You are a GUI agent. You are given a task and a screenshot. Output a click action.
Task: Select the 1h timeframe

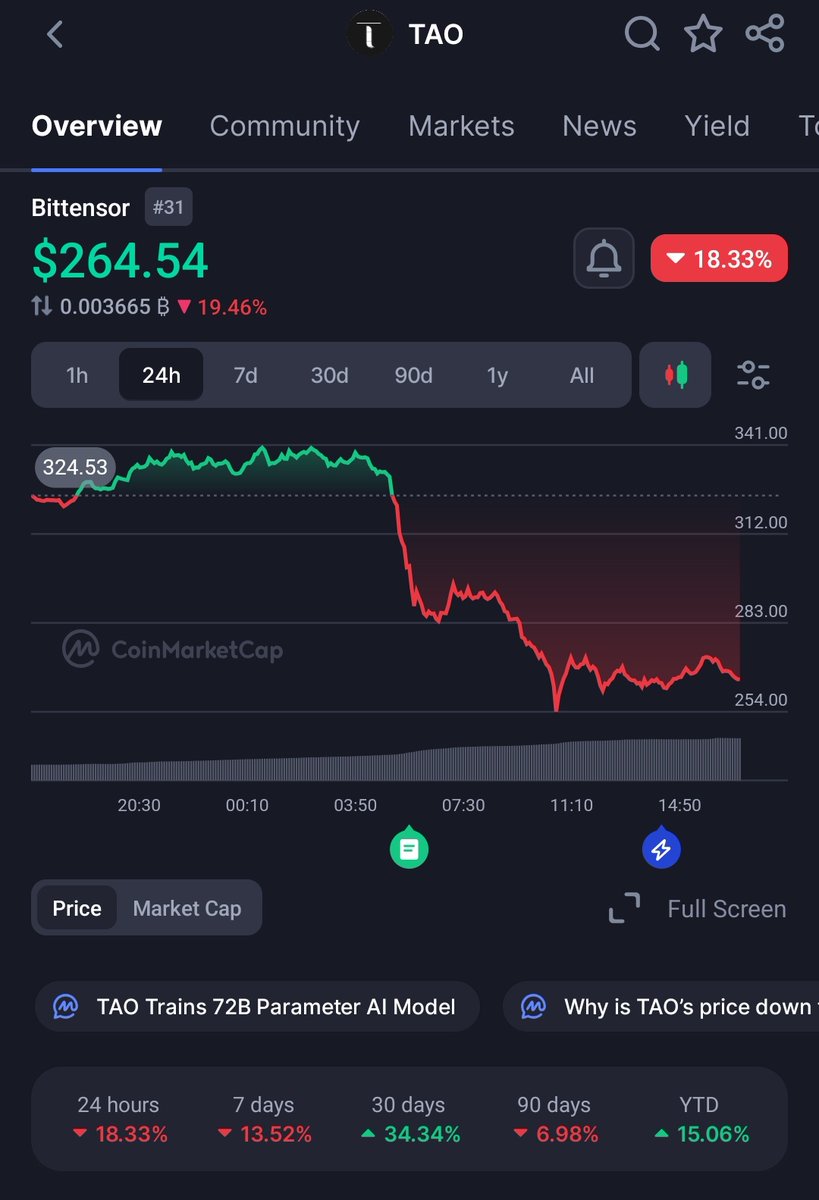[77, 375]
